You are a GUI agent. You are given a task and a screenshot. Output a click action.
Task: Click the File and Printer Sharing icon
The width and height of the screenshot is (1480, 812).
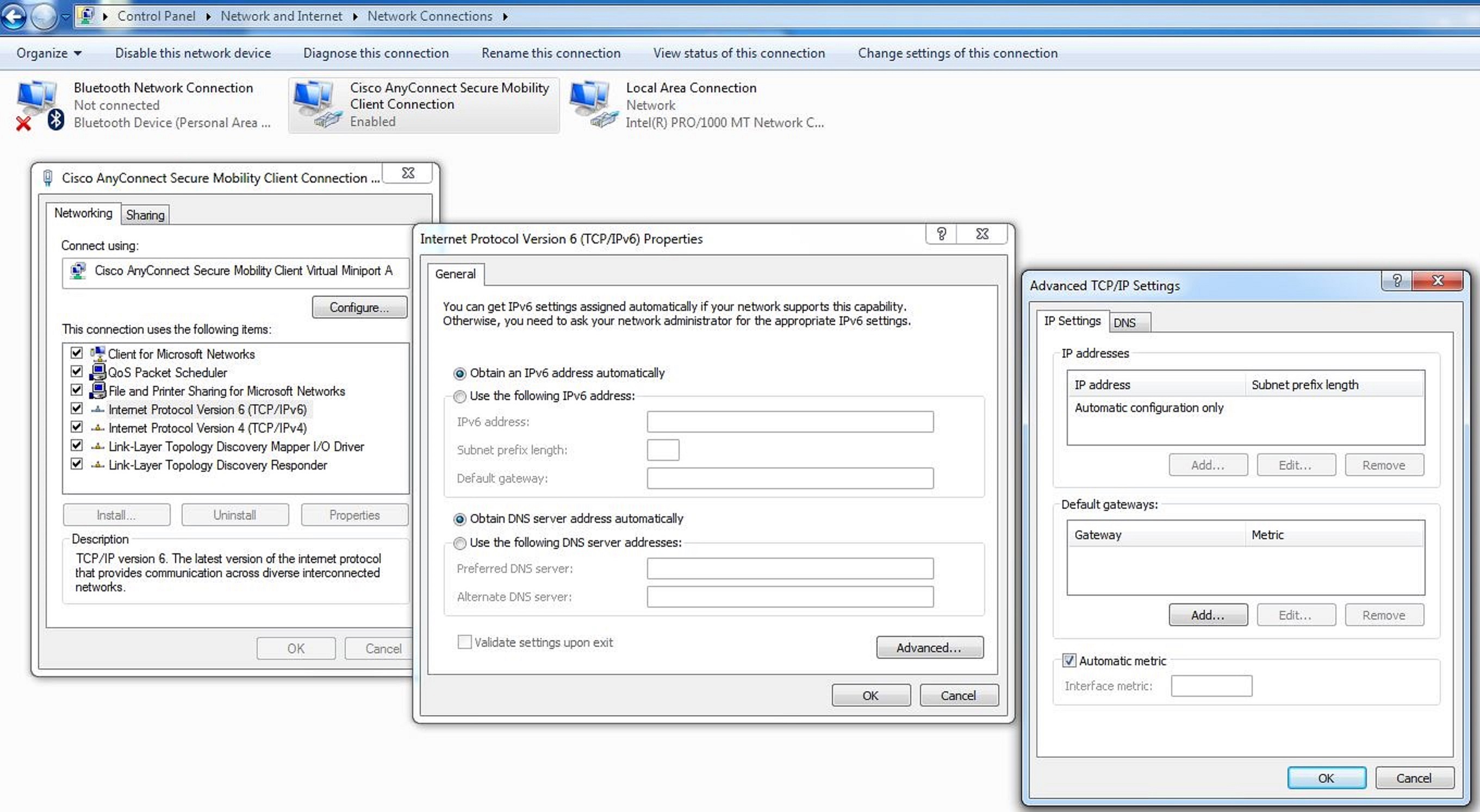click(x=98, y=390)
